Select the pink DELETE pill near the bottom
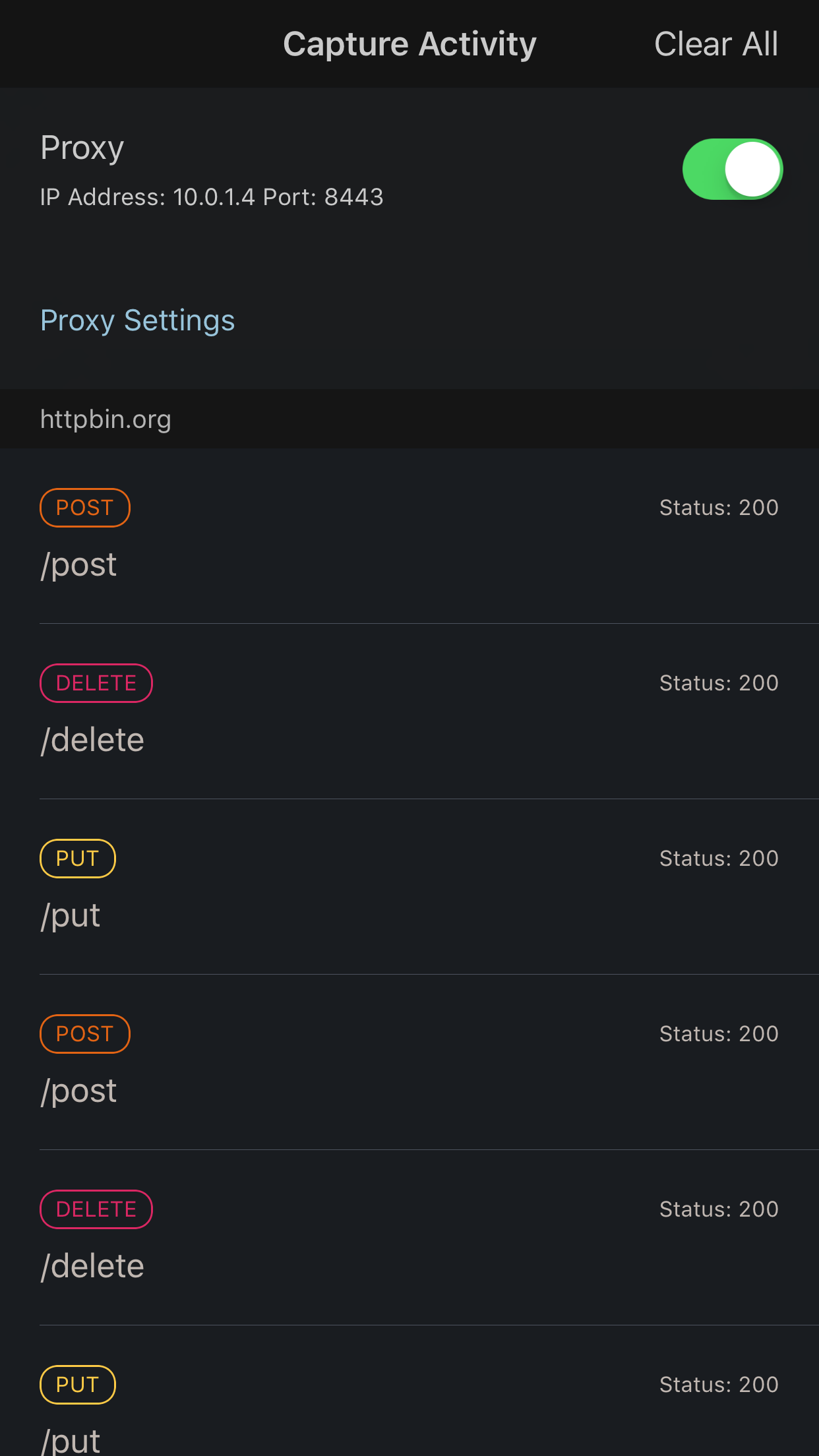Image resolution: width=819 pixels, height=1456 pixels. (96, 1209)
